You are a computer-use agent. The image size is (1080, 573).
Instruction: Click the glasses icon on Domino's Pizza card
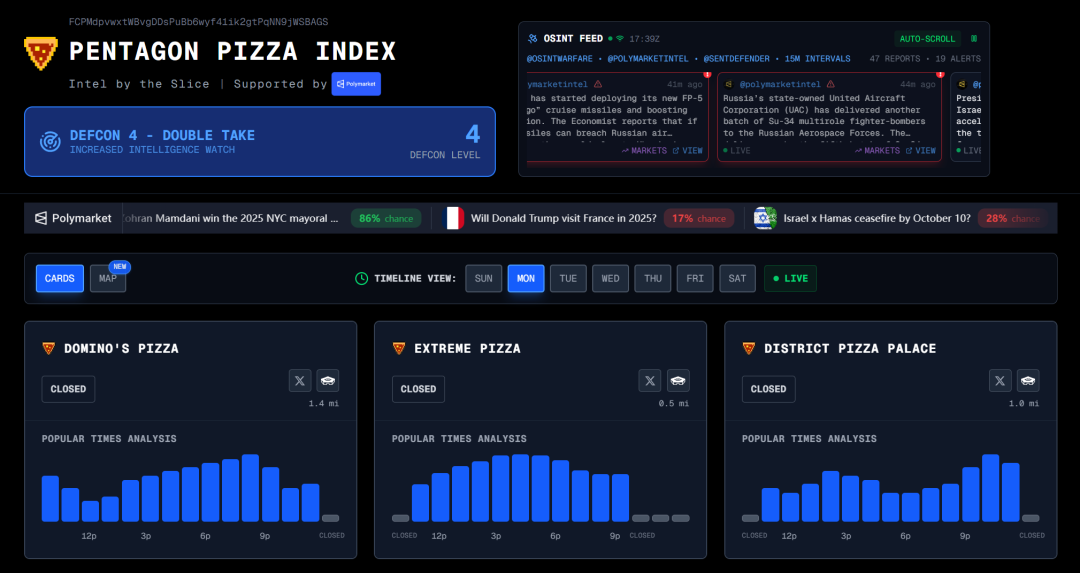pyautogui.click(x=328, y=380)
